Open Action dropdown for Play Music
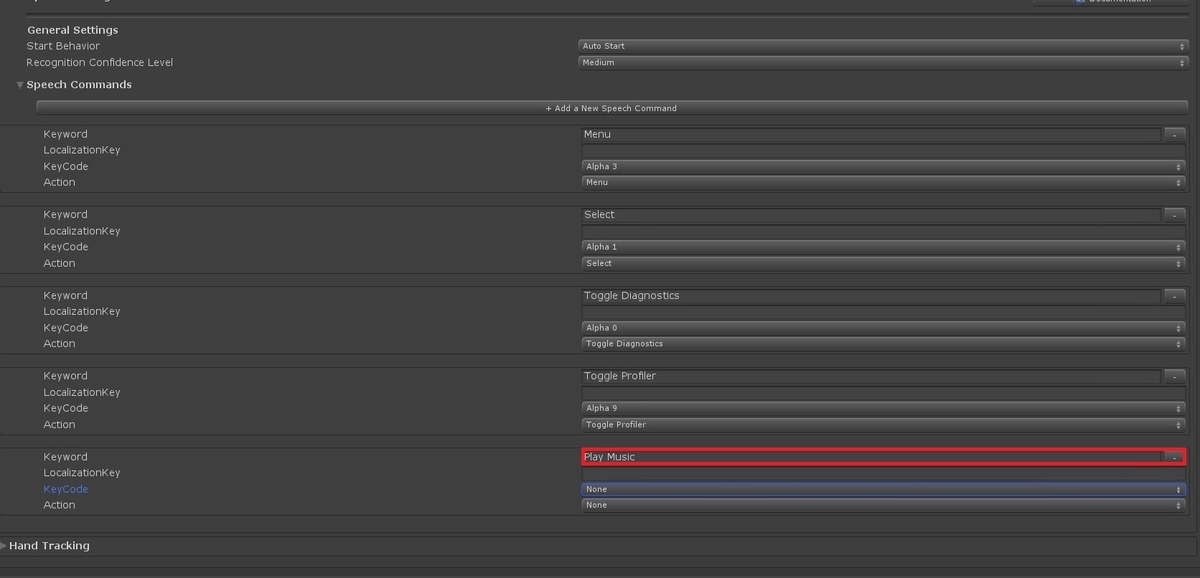 tap(883, 505)
